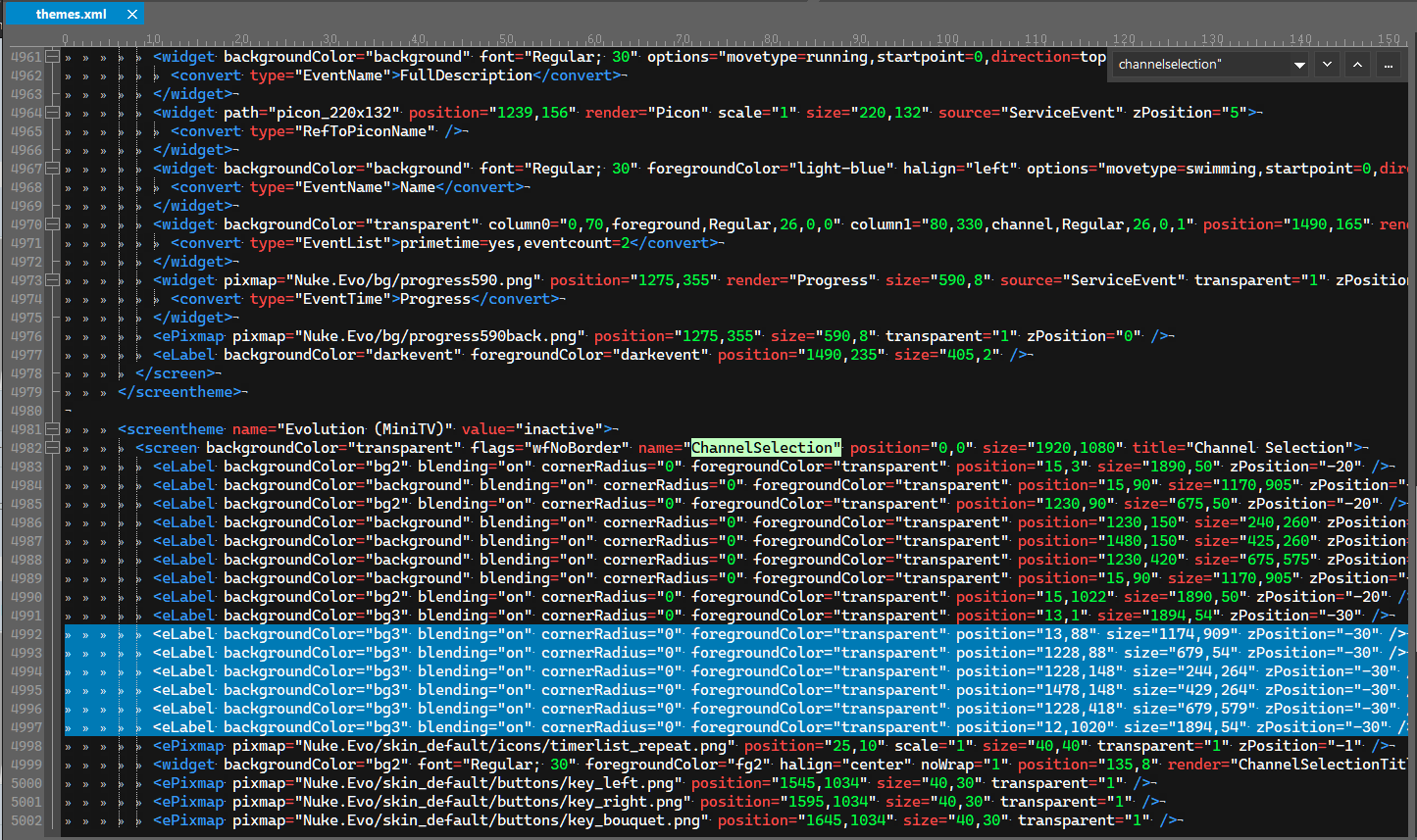Image resolution: width=1417 pixels, height=840 pixels.
Task: Click the column ruler at mark 50
Action: pyautogui.click(x=507, y=39)
